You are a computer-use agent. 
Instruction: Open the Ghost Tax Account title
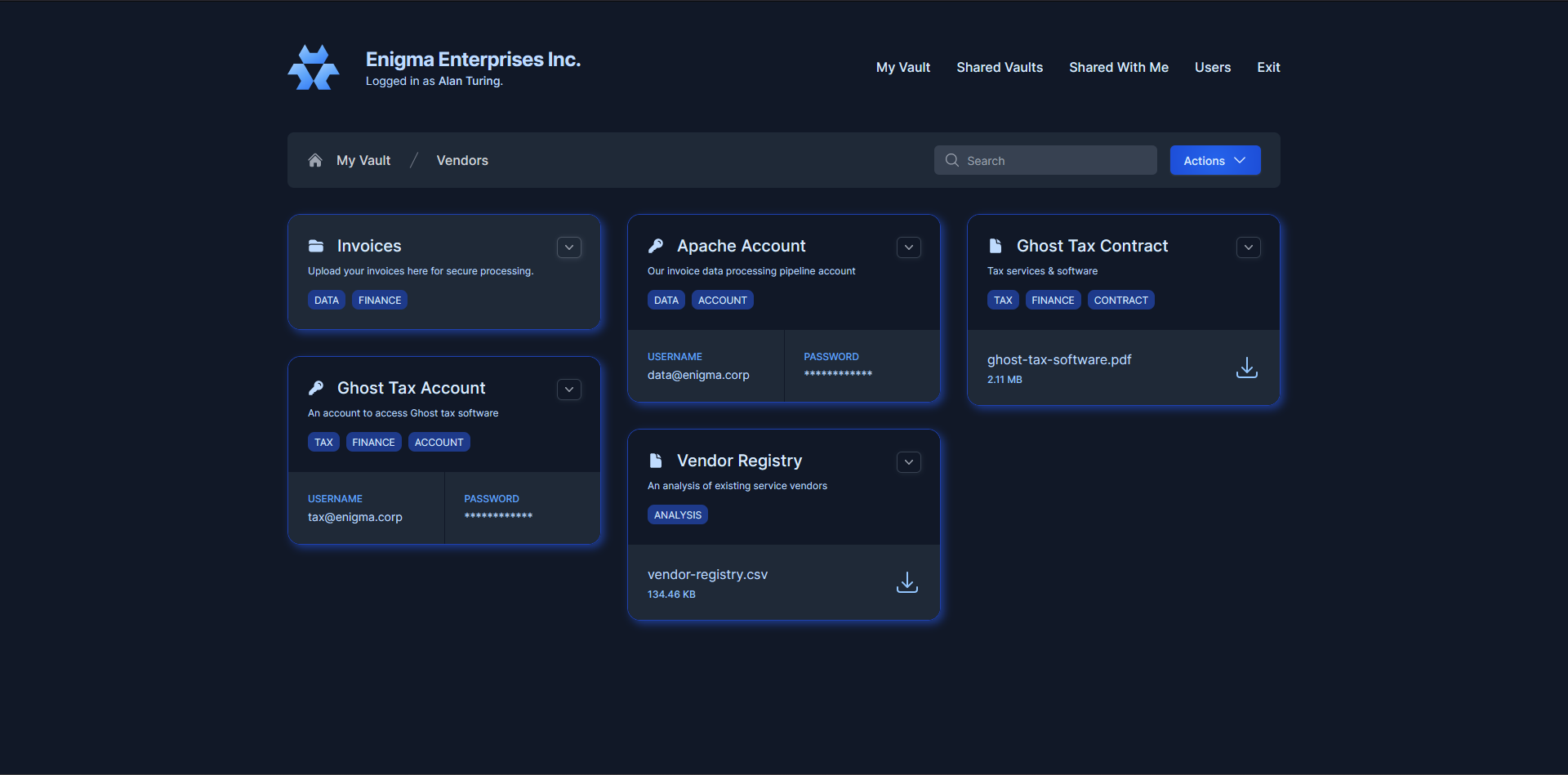[411, 388]
